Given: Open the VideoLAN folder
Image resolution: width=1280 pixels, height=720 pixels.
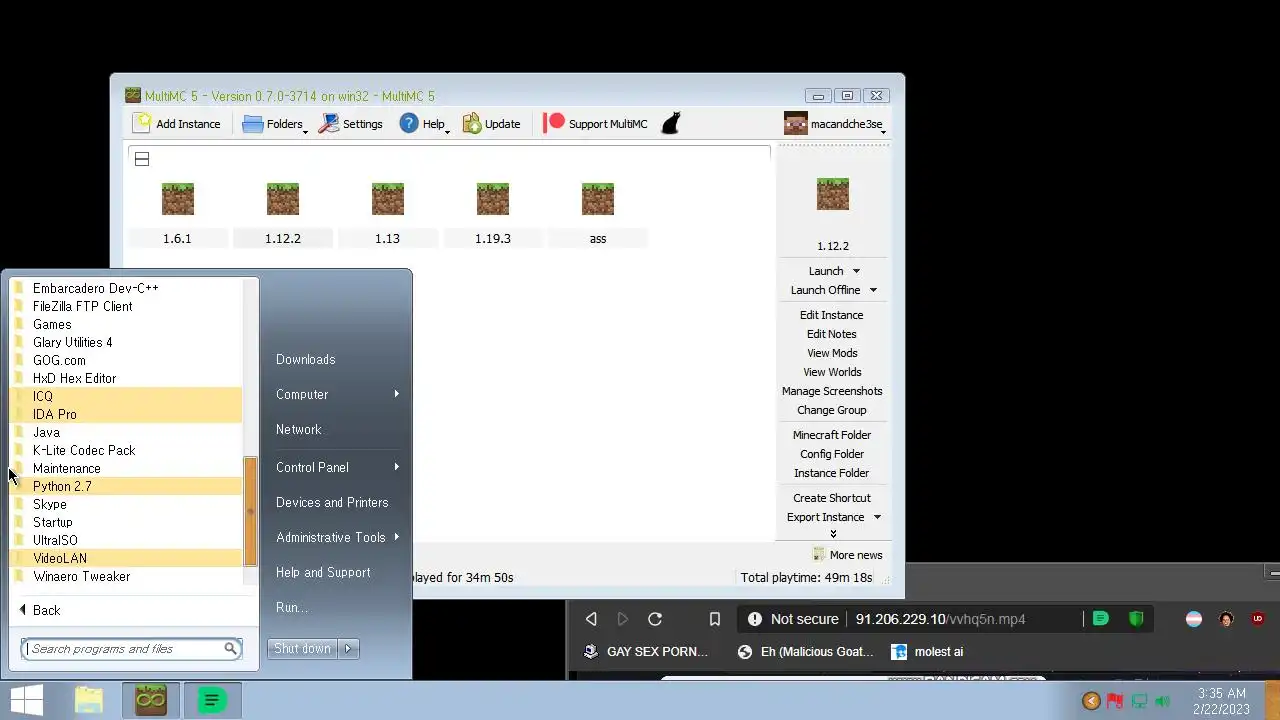Looking at the screenshot, I should [x=126, y=558].
